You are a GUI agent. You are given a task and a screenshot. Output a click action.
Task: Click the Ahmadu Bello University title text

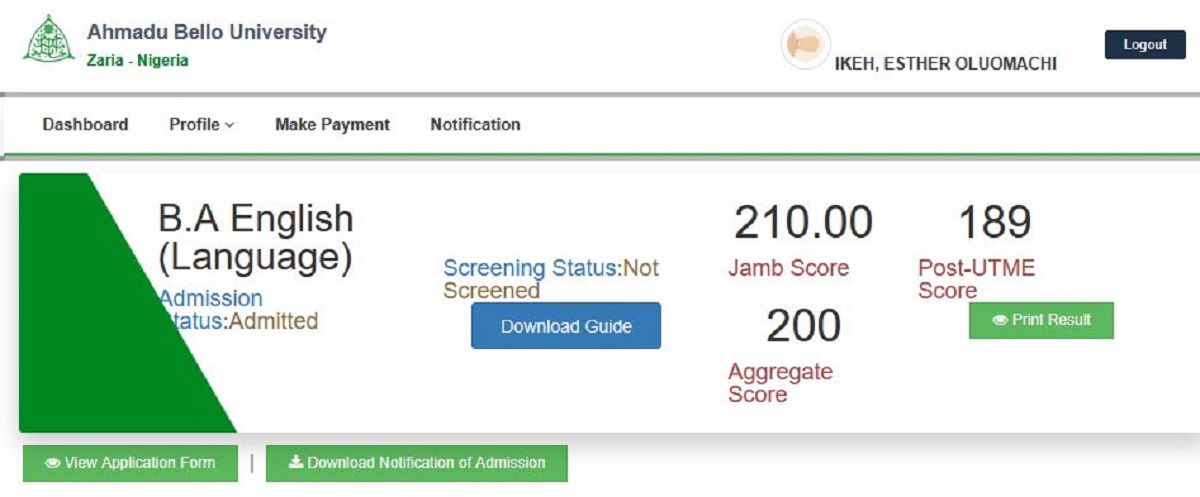click(207, 32)
